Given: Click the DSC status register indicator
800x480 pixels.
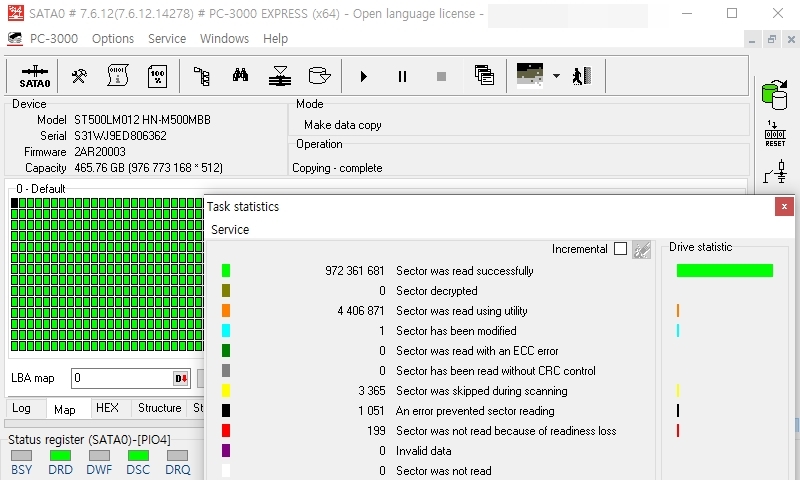Looking at the screenshot, I should point(138,456).
